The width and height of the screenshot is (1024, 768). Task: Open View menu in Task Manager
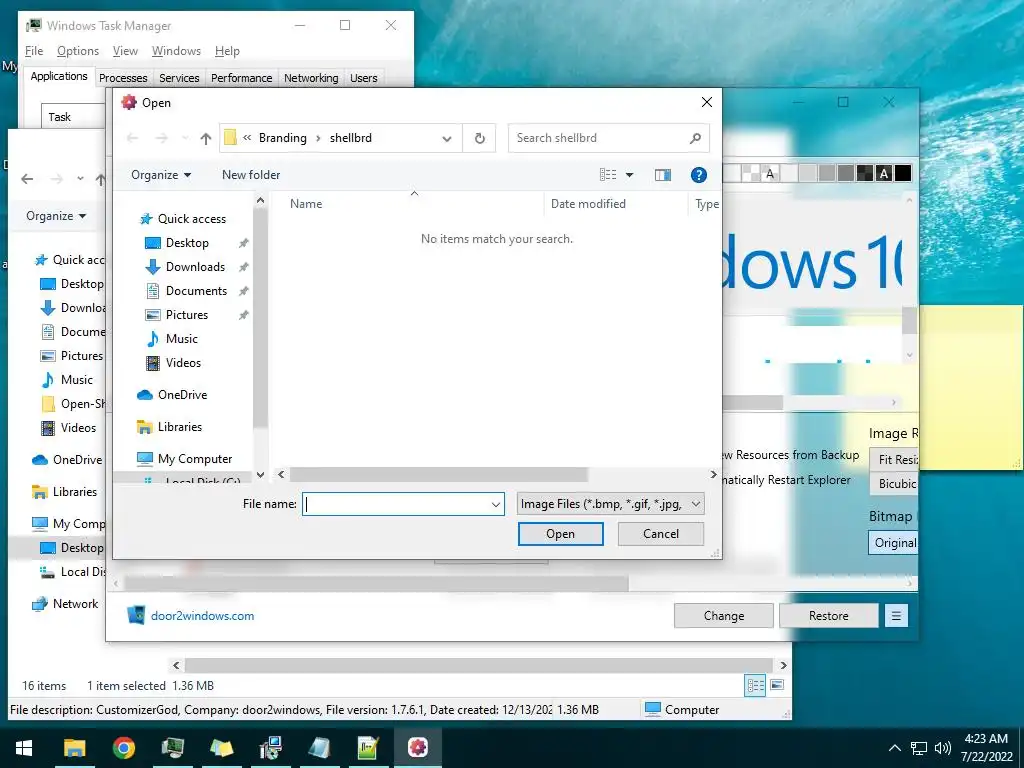(125, 51)
